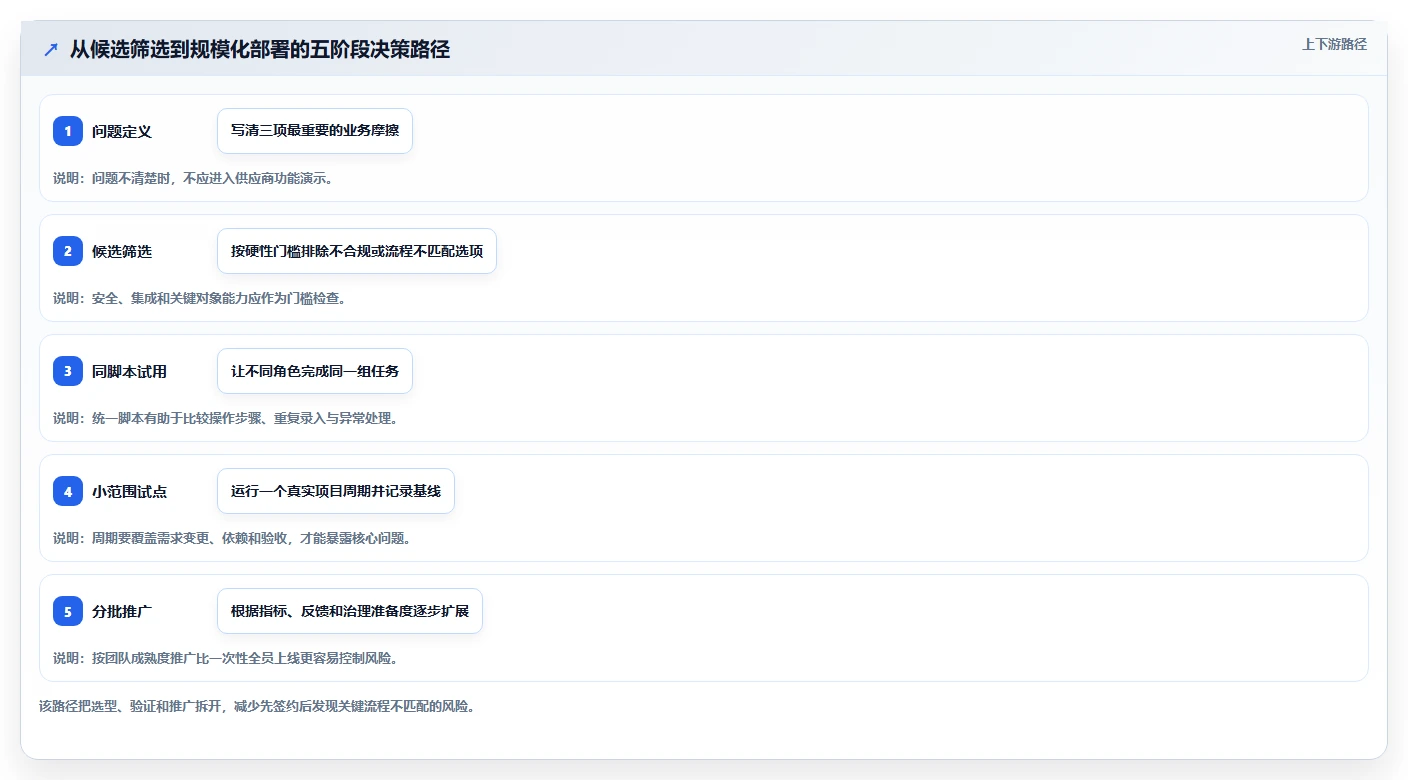Click the 根据指标、反馈和治理准备度逐步扩展 chip
The height and width of the screenshot is (780, 1408).
tap(350, 611)
